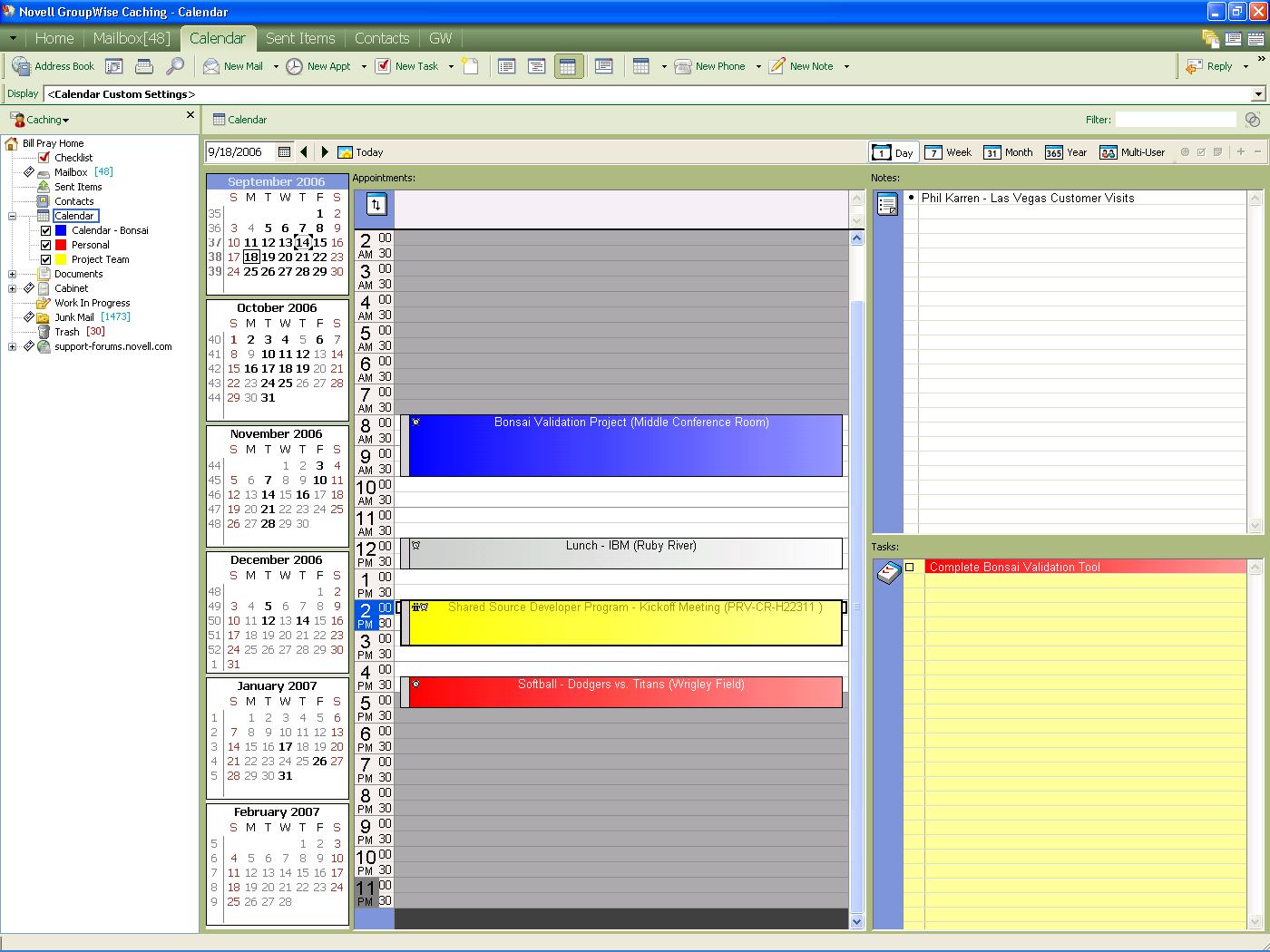Click the Notes list icon in Notes pane
The width and height of the screenshot is (1270, 952).
(887, 205)
